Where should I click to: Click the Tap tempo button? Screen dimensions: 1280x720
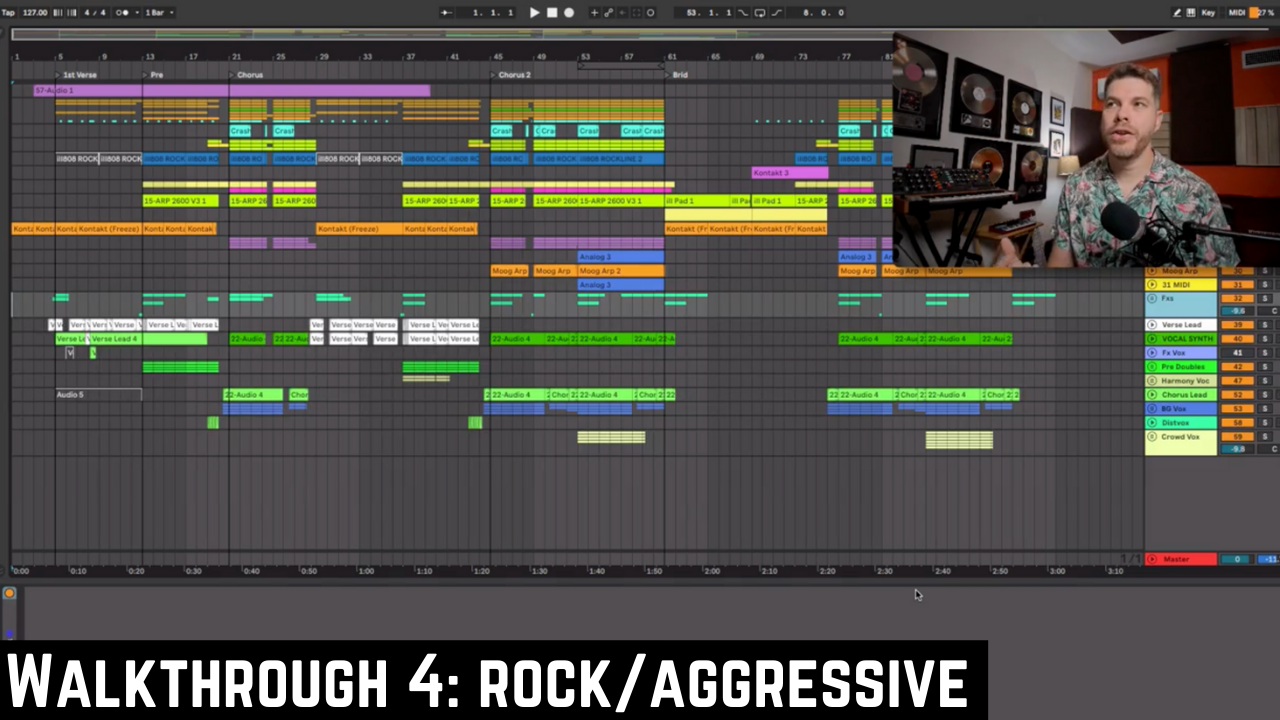click(8, 13)
